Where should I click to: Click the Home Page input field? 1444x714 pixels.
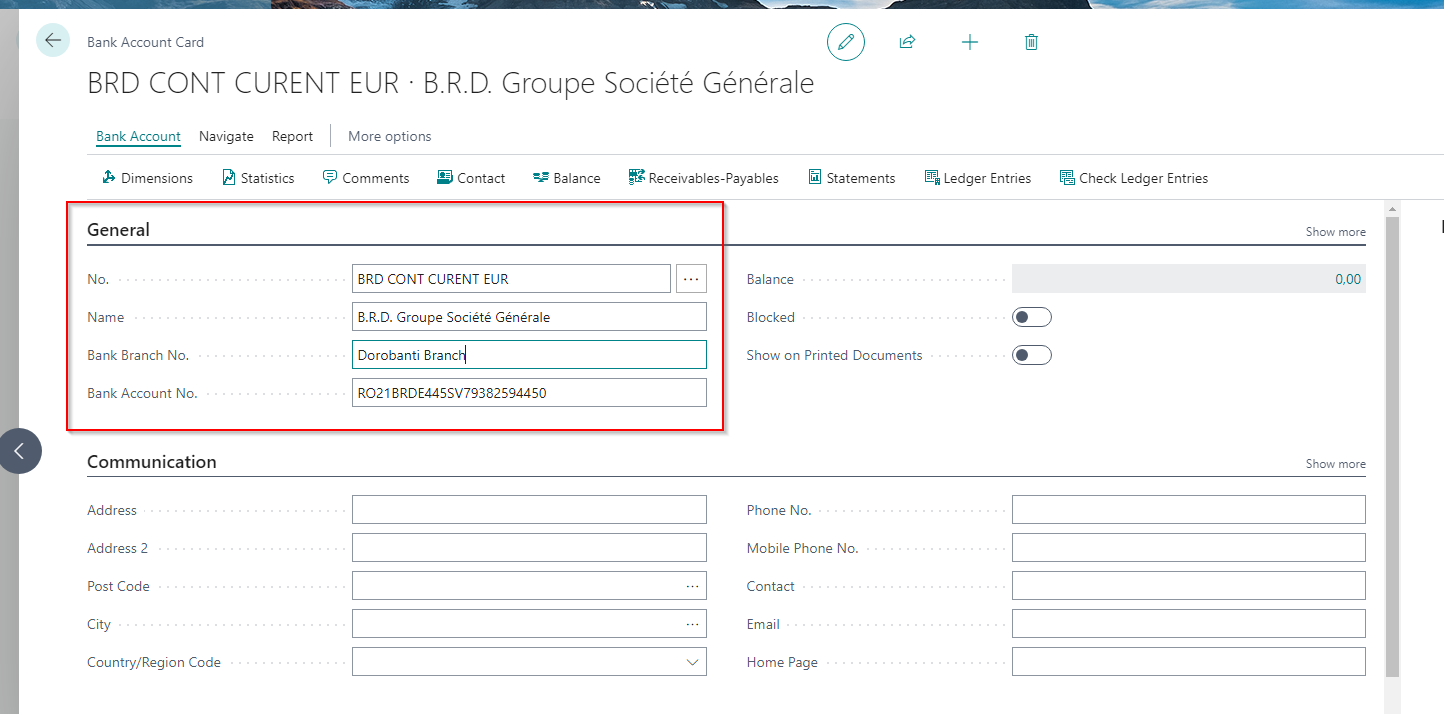coord(1189,662)
